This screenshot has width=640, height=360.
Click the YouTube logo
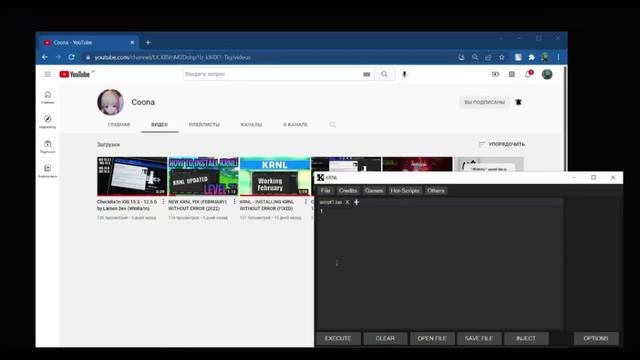[75, 74]
